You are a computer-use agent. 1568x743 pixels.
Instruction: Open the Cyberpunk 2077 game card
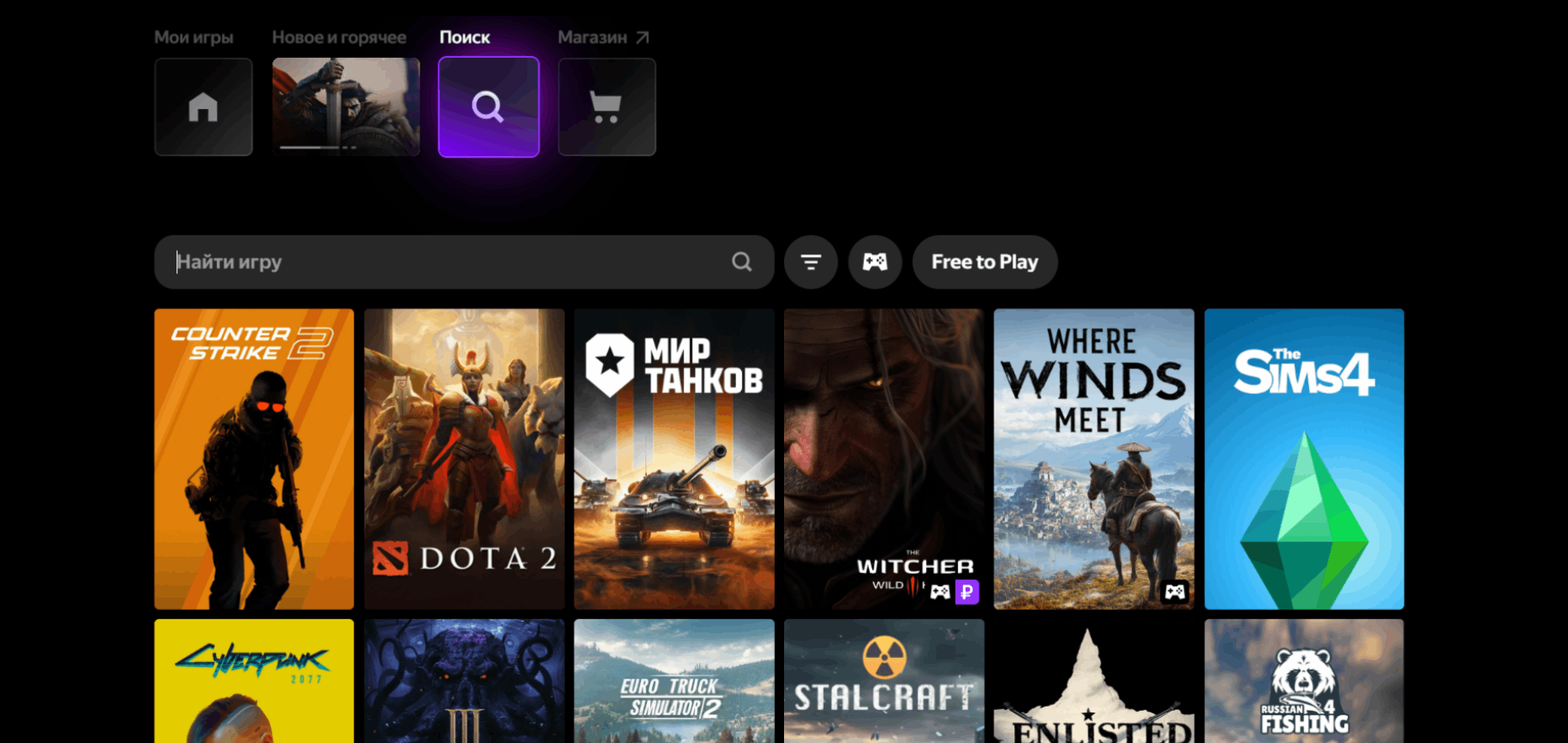(x=254, y=681)
